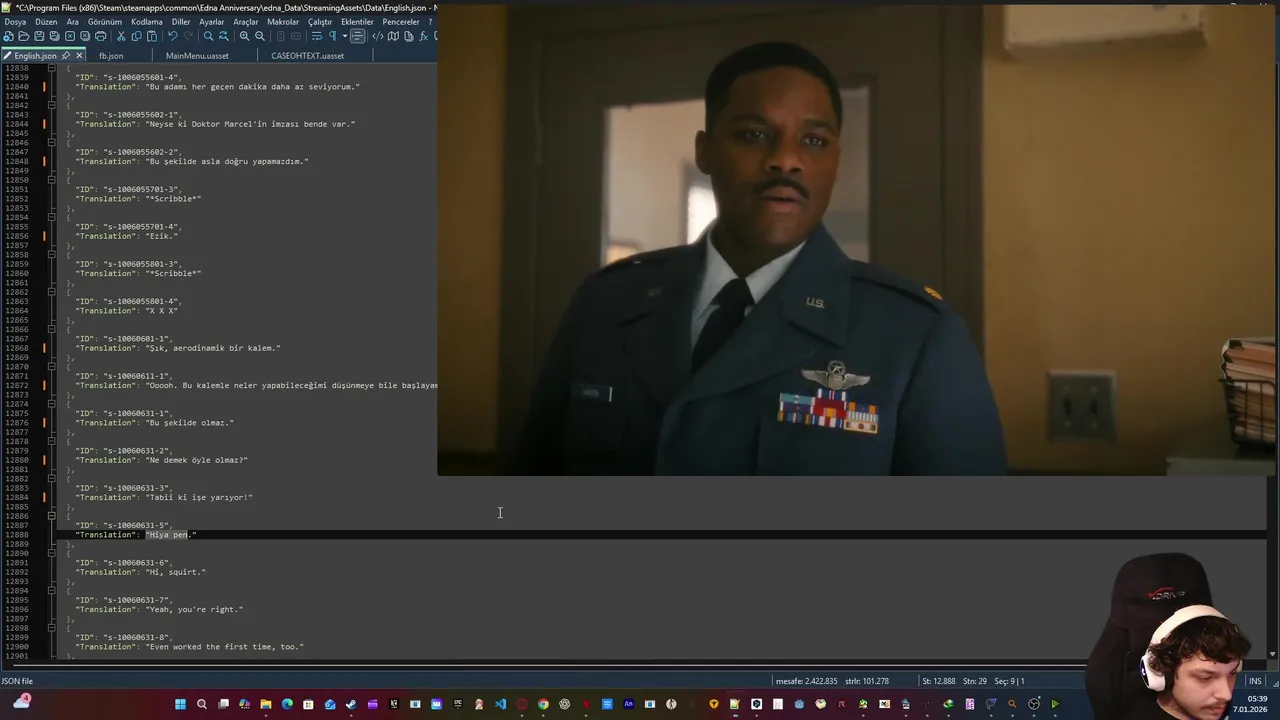The image size is (1280, 720).
Task: Click status entry 'St: 12.888'
Action: click(x=940, y=681)
